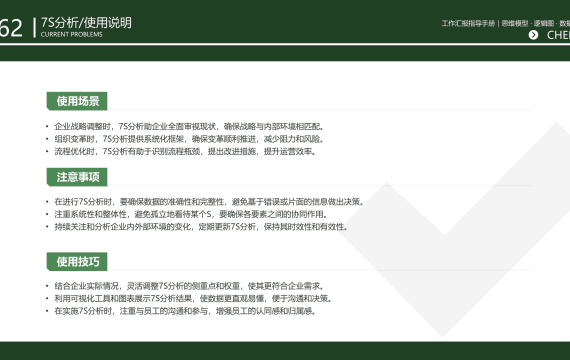Click the bullet line starting 结合企业实际情况
The height and width of the screenshot is (360, 570).
(189, 286)
